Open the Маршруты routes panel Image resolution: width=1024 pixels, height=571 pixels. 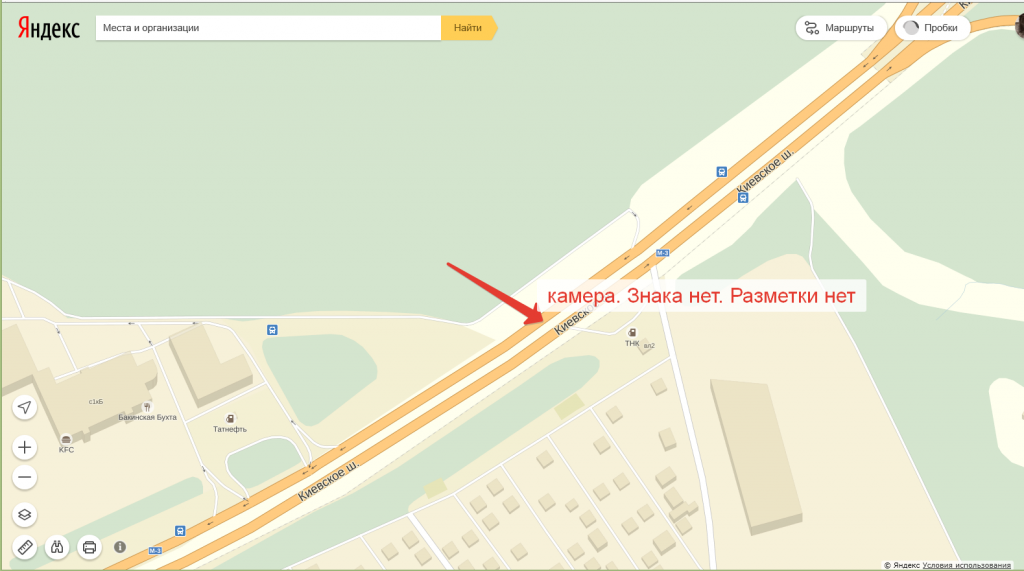point(841,28)
